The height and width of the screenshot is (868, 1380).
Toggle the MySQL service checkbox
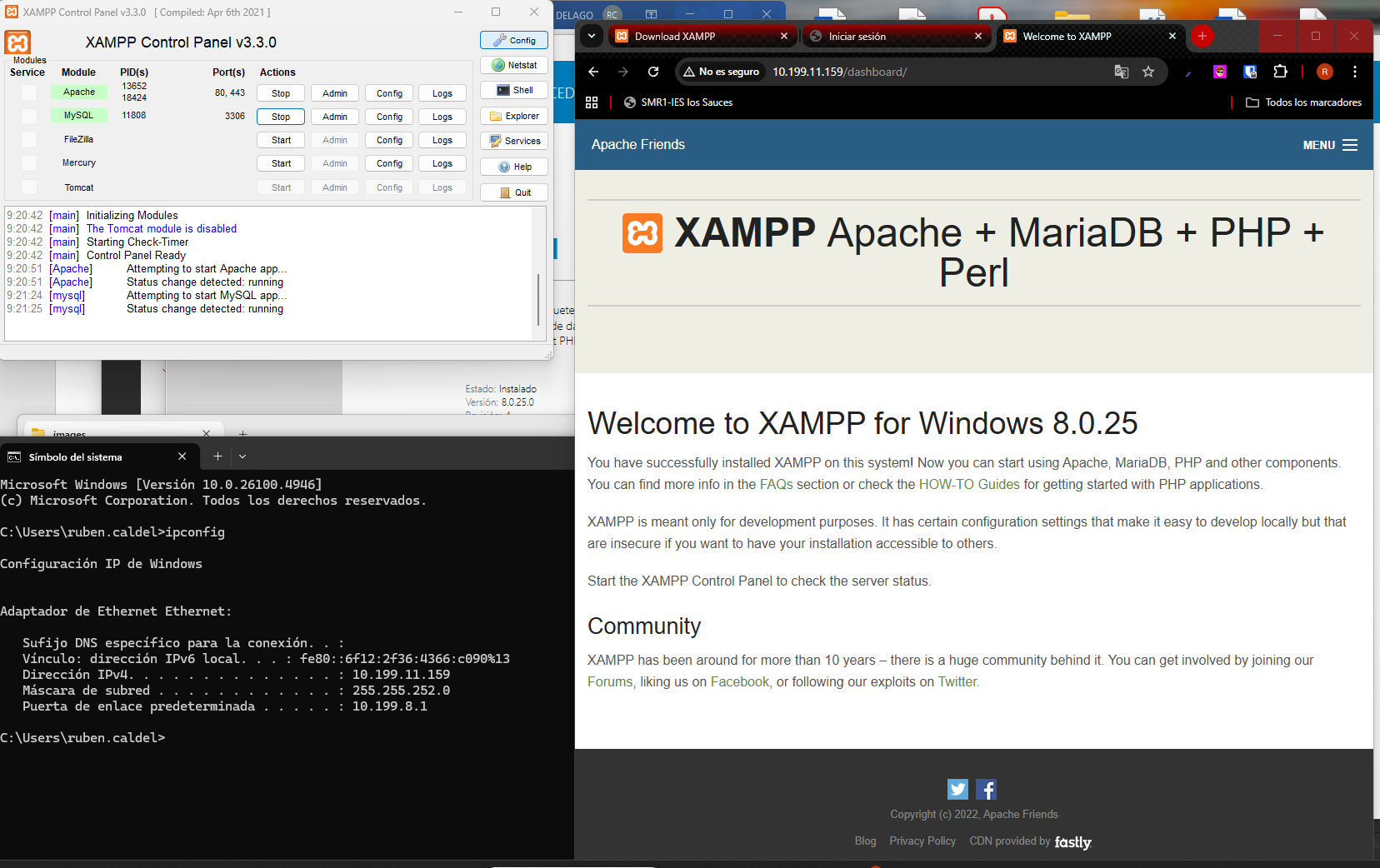(29, 116)
